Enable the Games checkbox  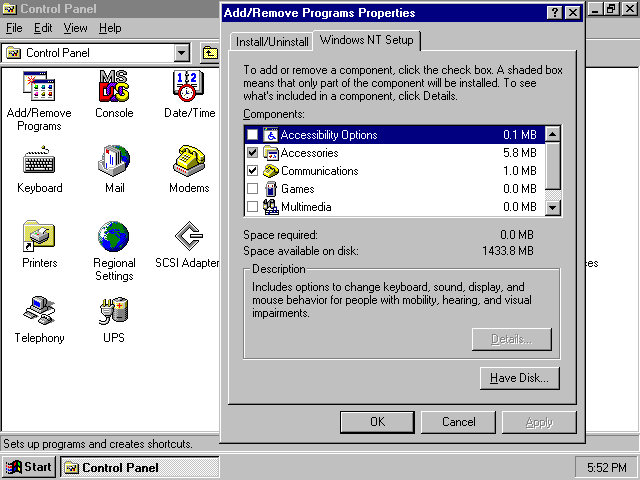pyautogui.click(x=252, y=189)
